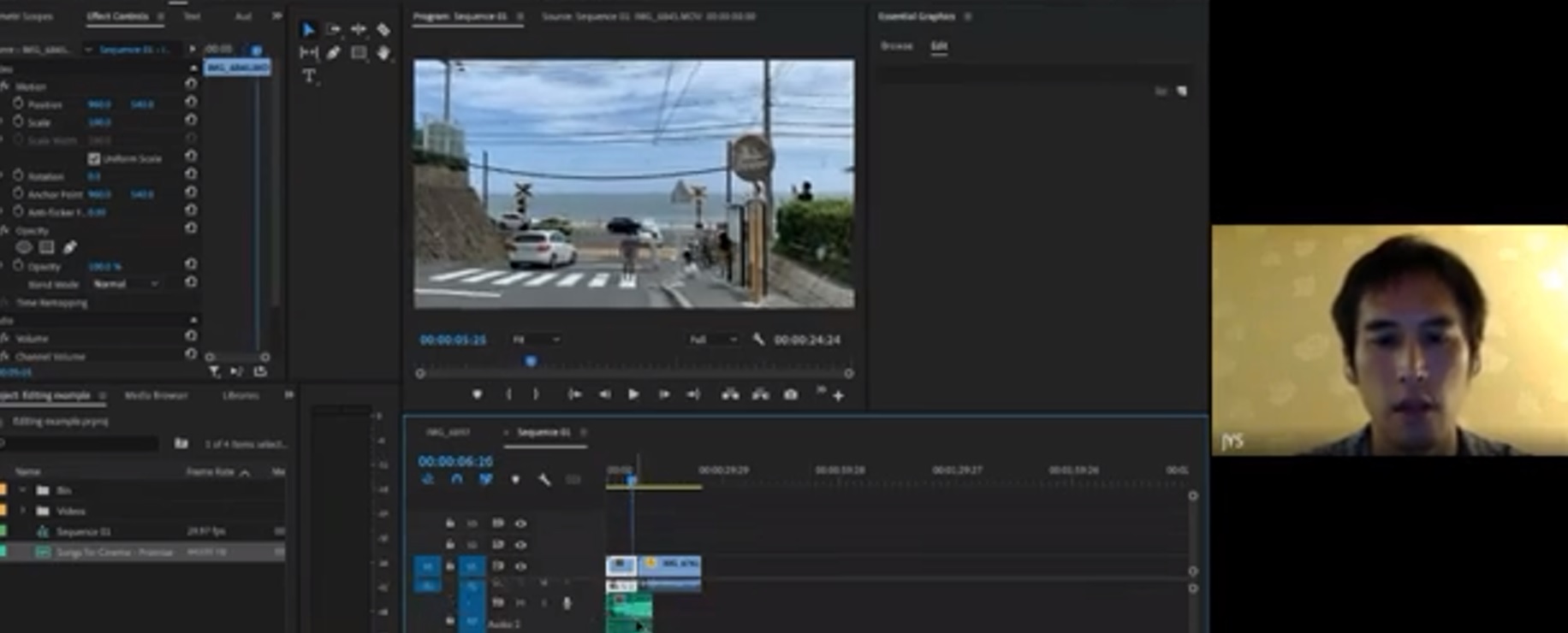The height and width of the screenshot is (633, 1568).
Task: Open the Blend Mode Normal dropdown
Action: click(x=126, y=284)
